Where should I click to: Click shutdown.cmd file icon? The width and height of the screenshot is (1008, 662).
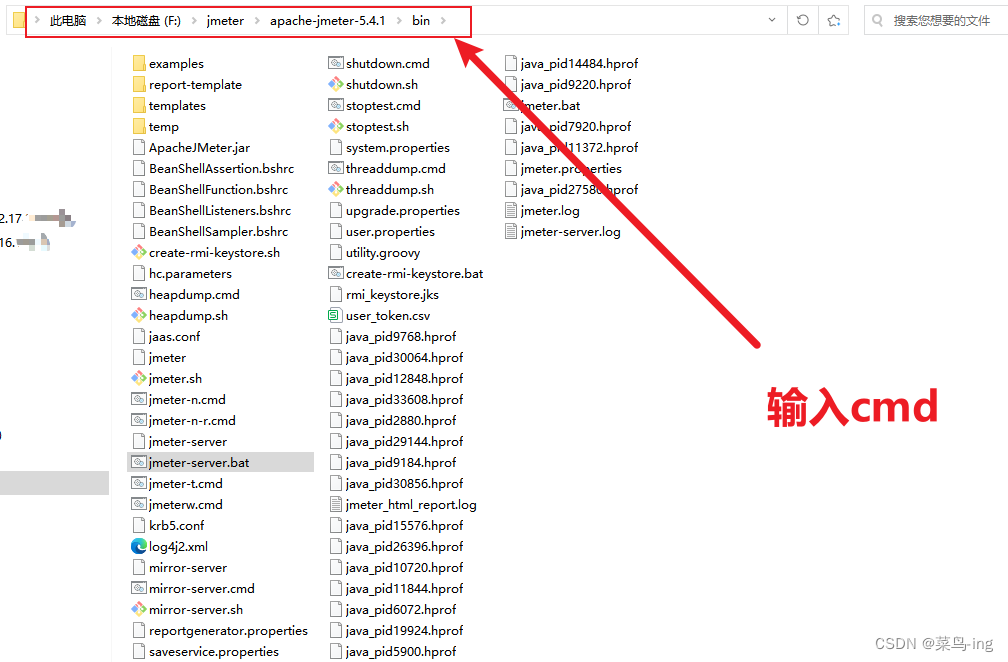335,63
